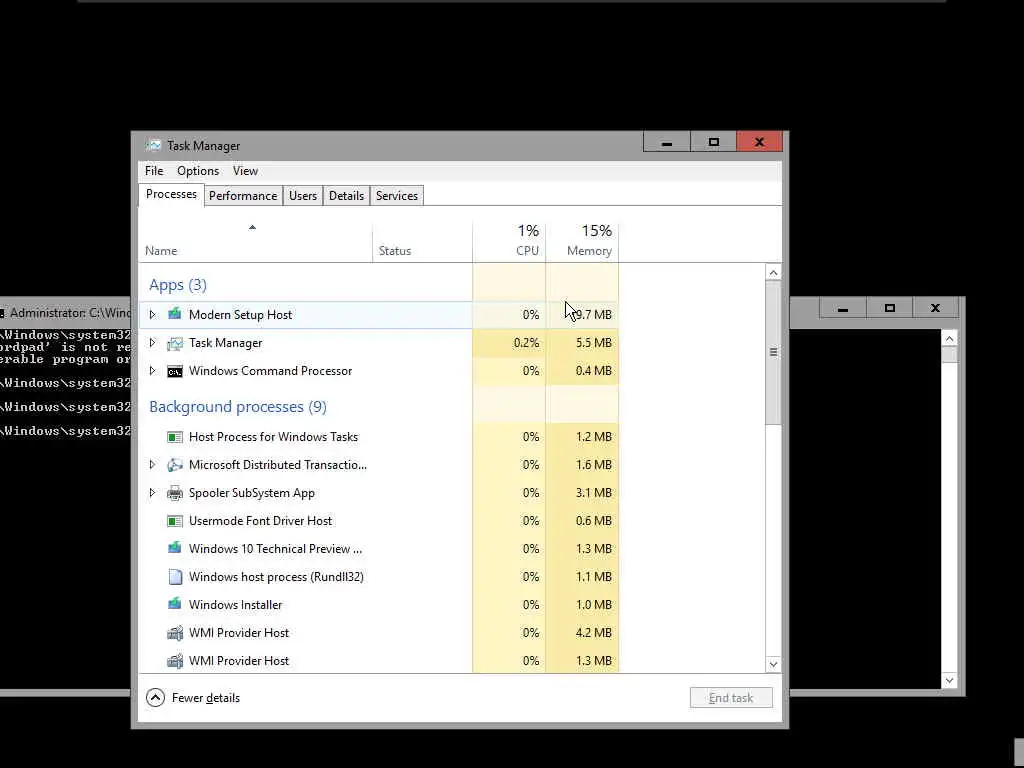Click the Modern Setup Host process icon

point(174,314)
